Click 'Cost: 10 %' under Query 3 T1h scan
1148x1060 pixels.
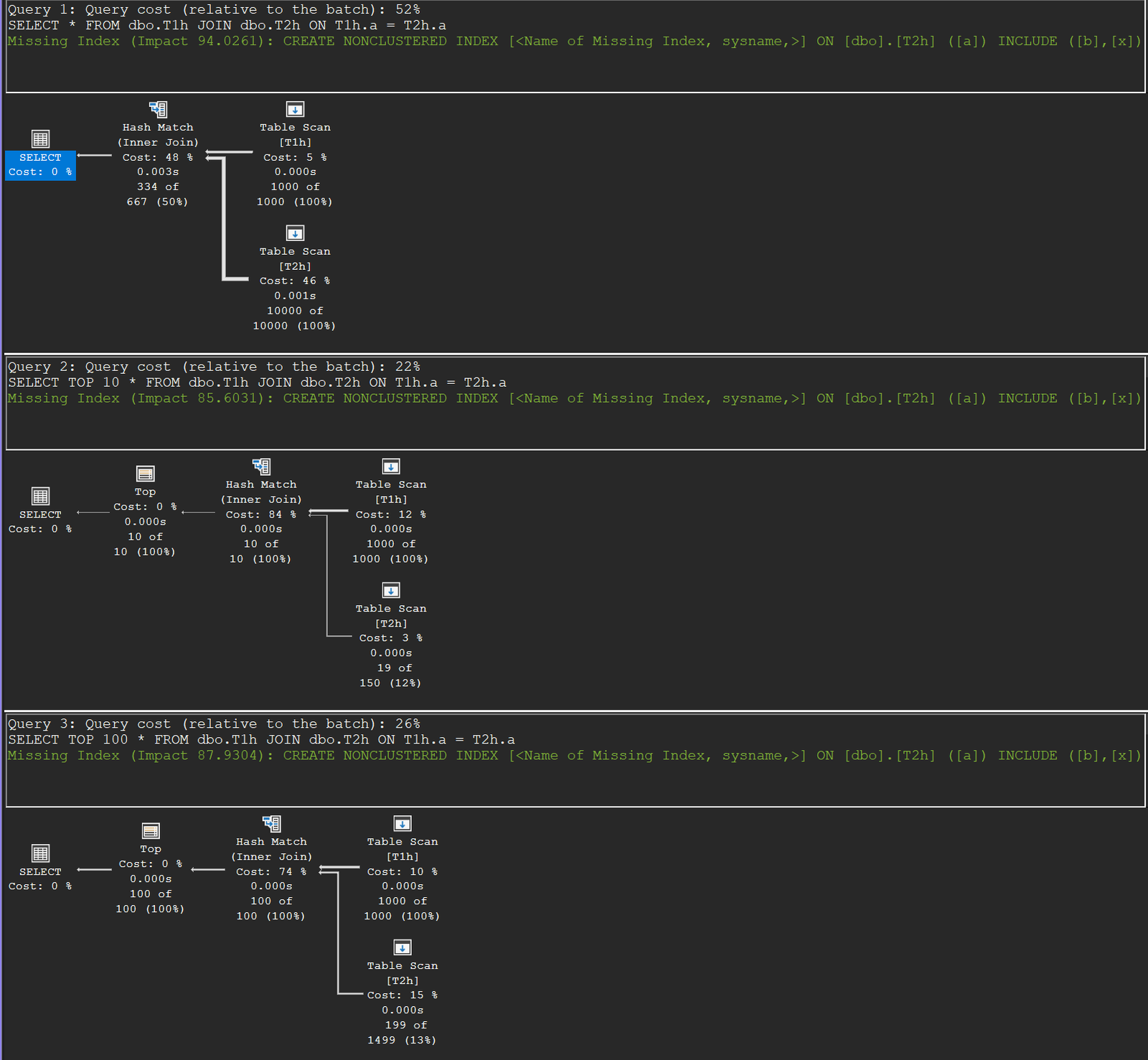coord(403,872)
